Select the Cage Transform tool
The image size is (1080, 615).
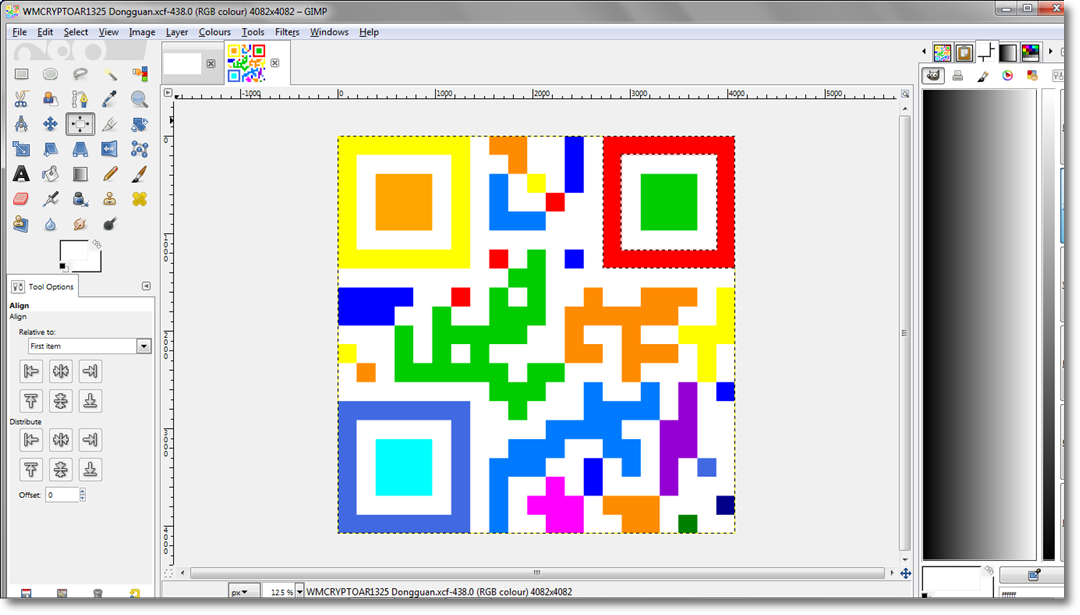(139, 149)
